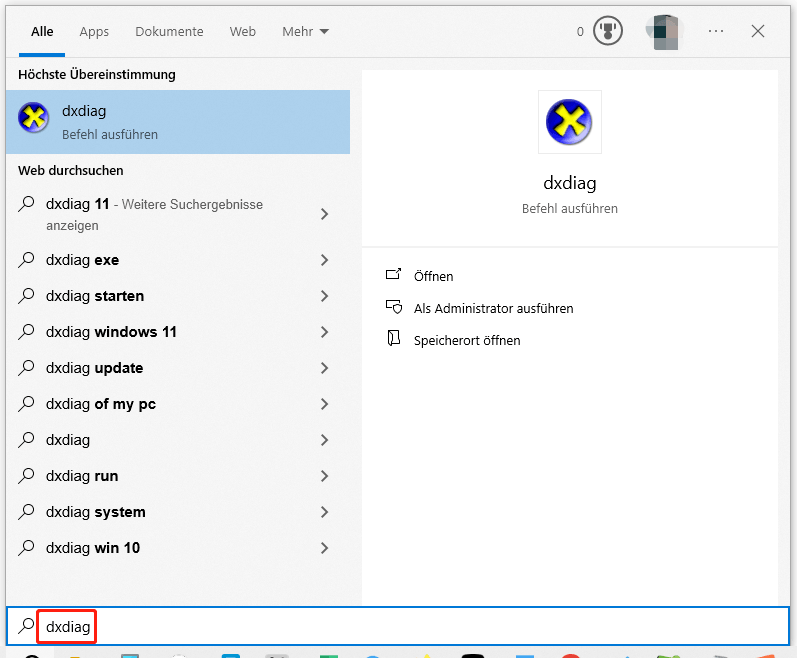
Task: Select the dxdiag starten web suggestion
Action: pyautogui.click(x=95, y=296)
